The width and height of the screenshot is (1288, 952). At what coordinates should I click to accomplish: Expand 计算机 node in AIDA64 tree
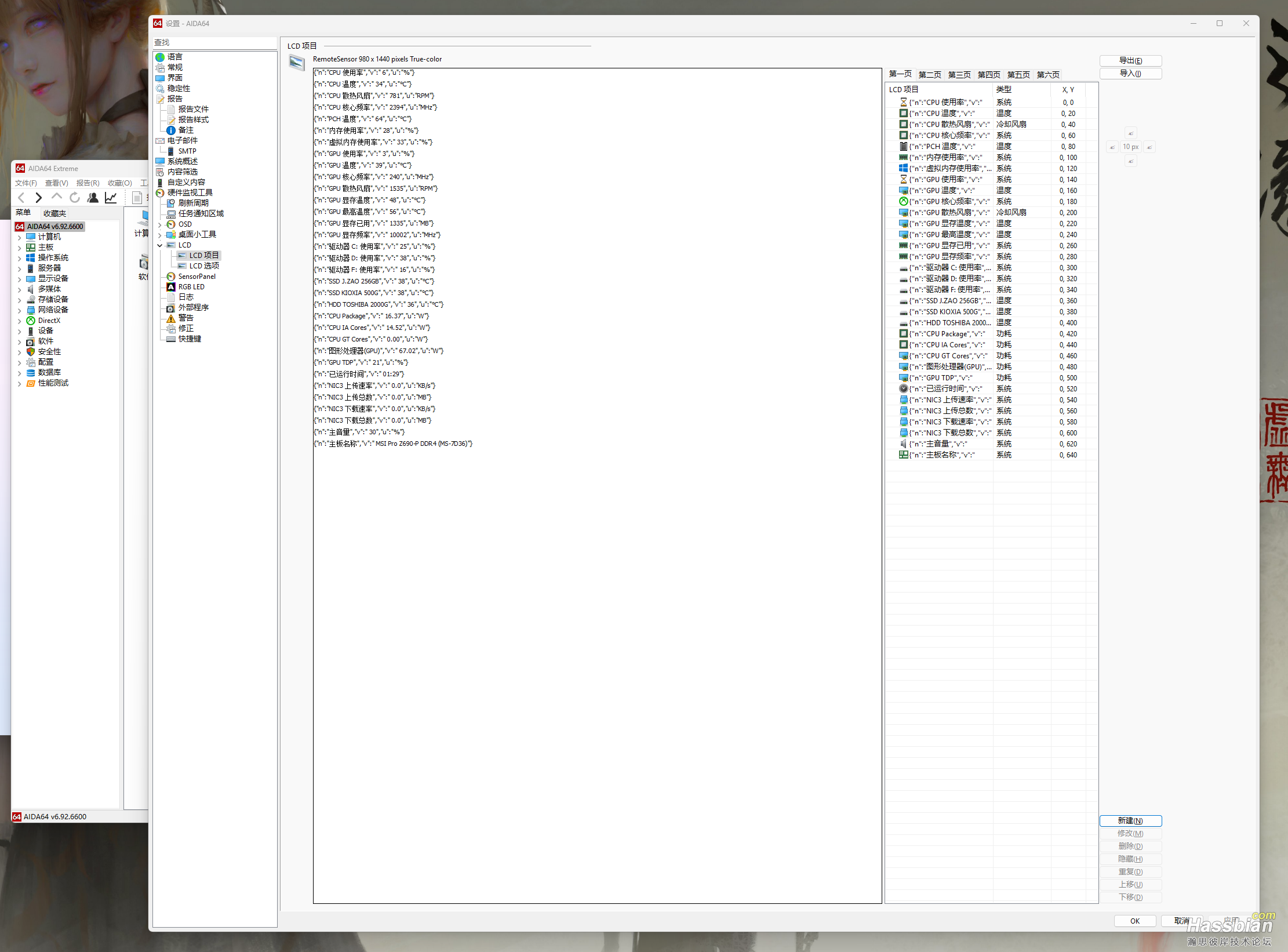[x=19, y=237]
